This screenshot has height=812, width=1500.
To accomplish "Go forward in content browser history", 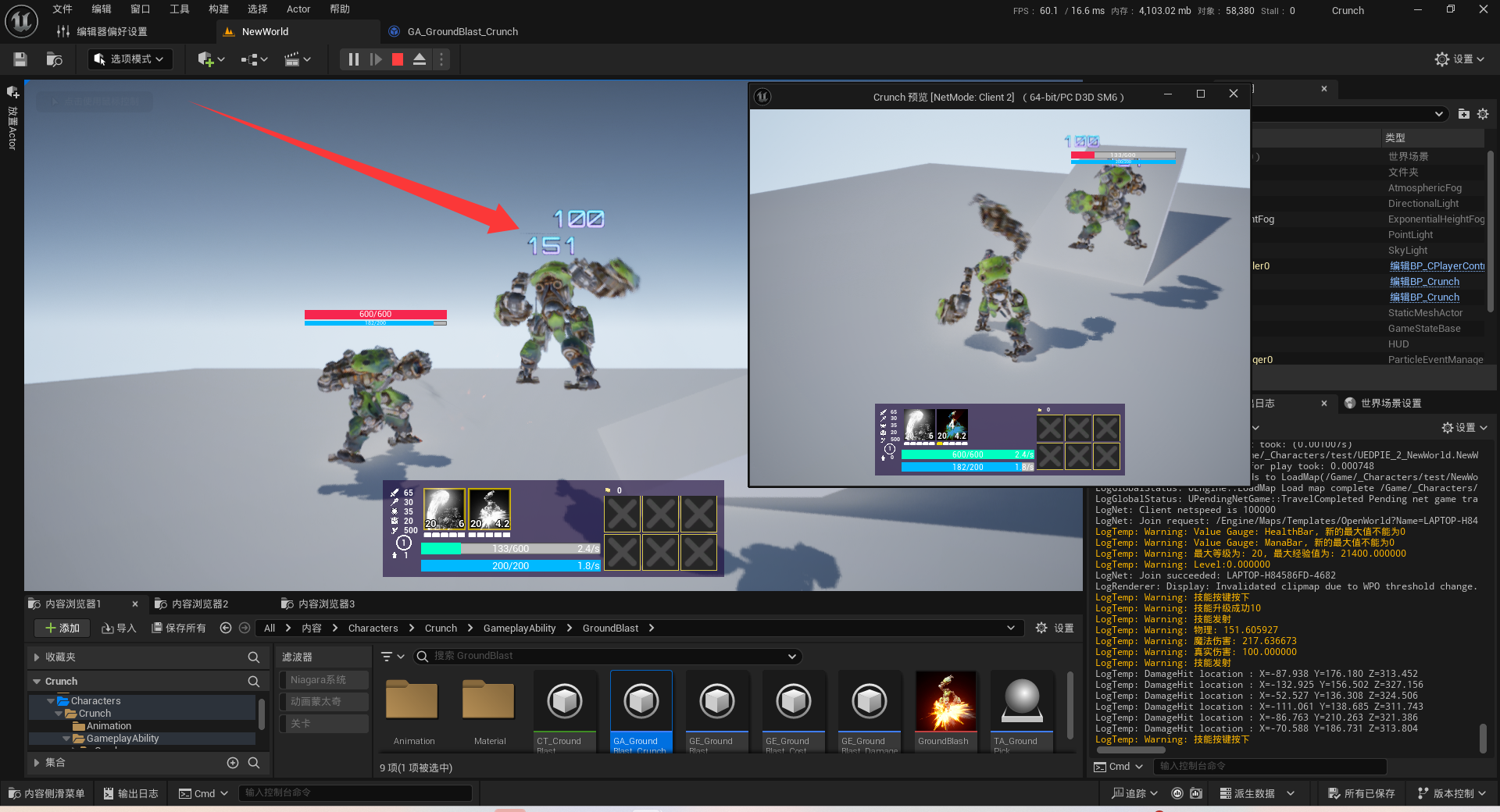I will tap(245, 629).
